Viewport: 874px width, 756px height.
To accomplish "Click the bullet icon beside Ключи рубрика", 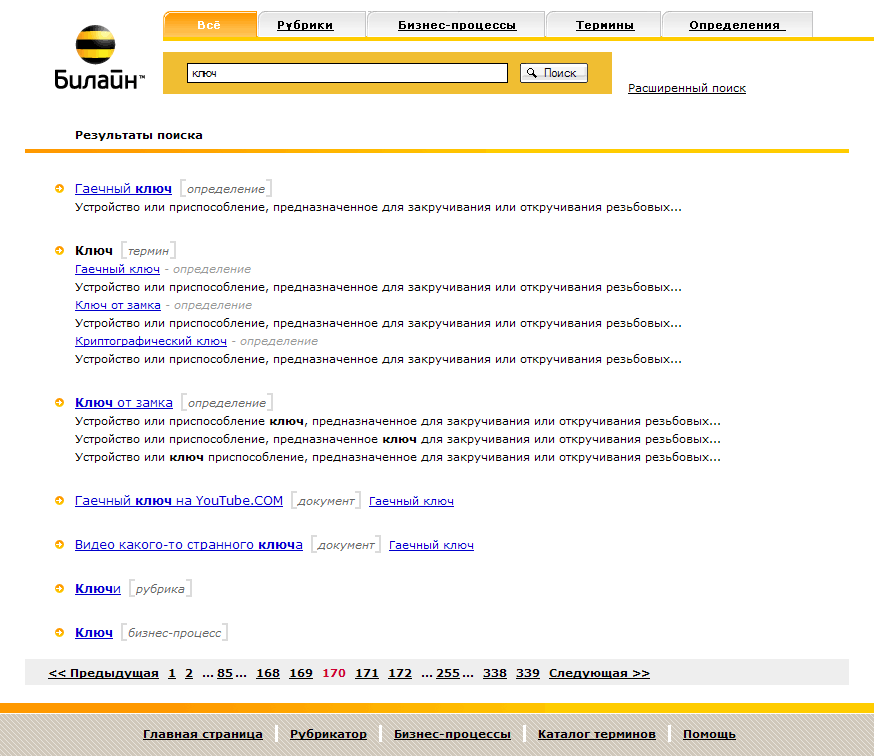I will click(59, 589).
